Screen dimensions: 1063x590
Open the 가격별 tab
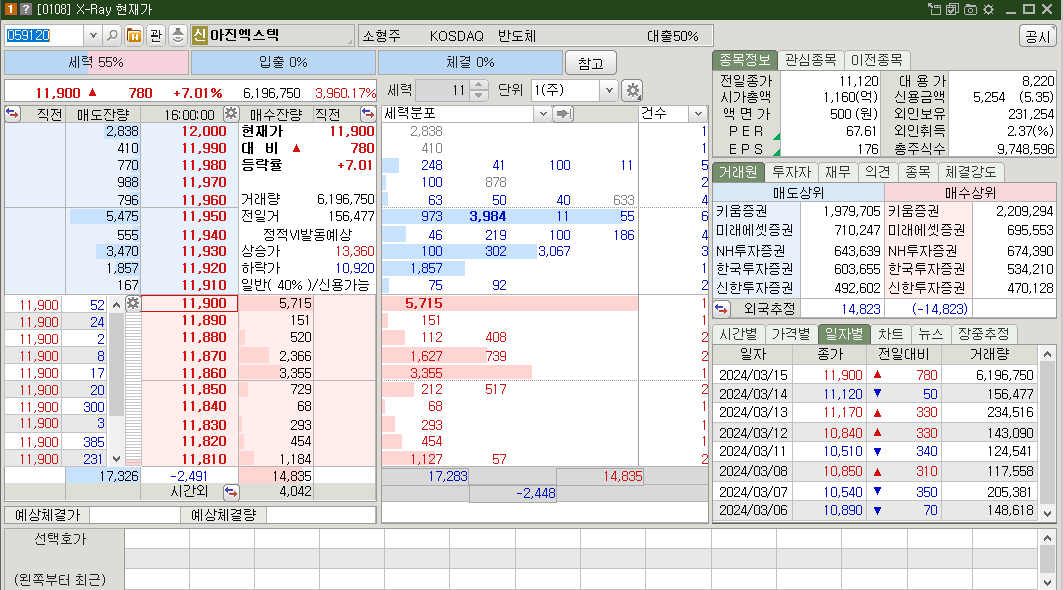pos(791,334)
